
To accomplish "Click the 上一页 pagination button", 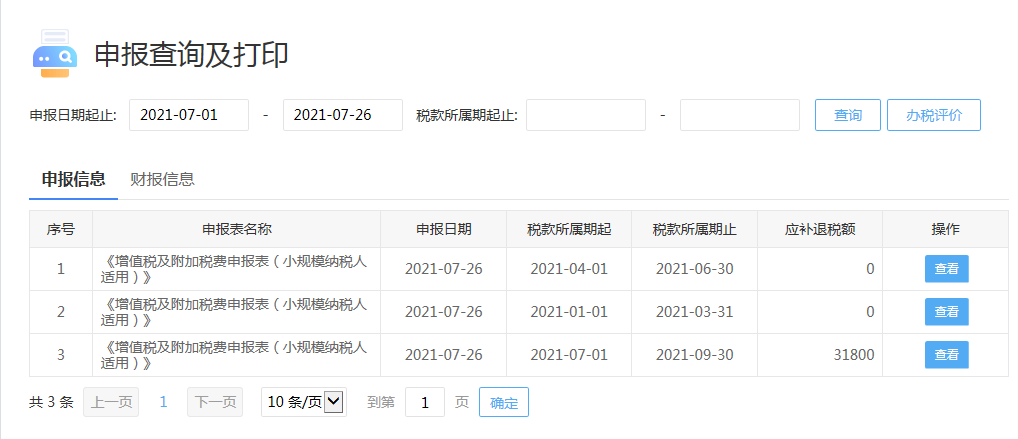I will (x=111, y=402).
